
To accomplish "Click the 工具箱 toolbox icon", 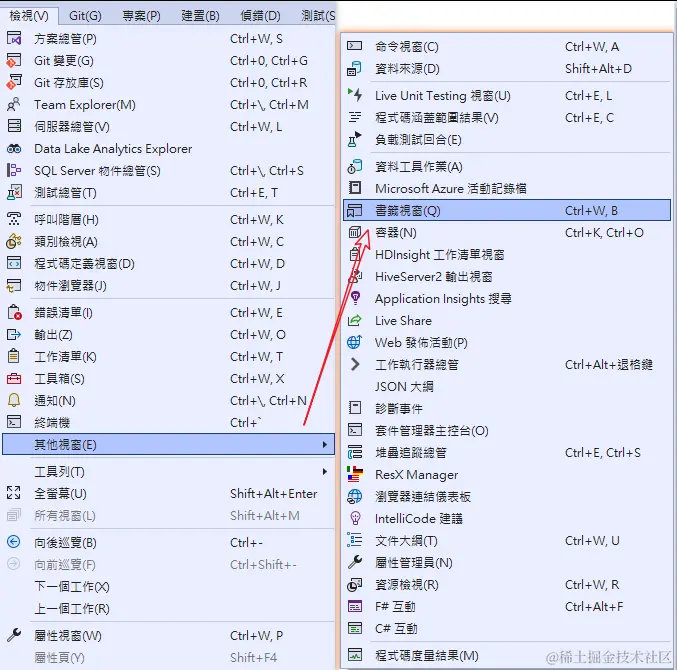I will (x=14, y=379).
